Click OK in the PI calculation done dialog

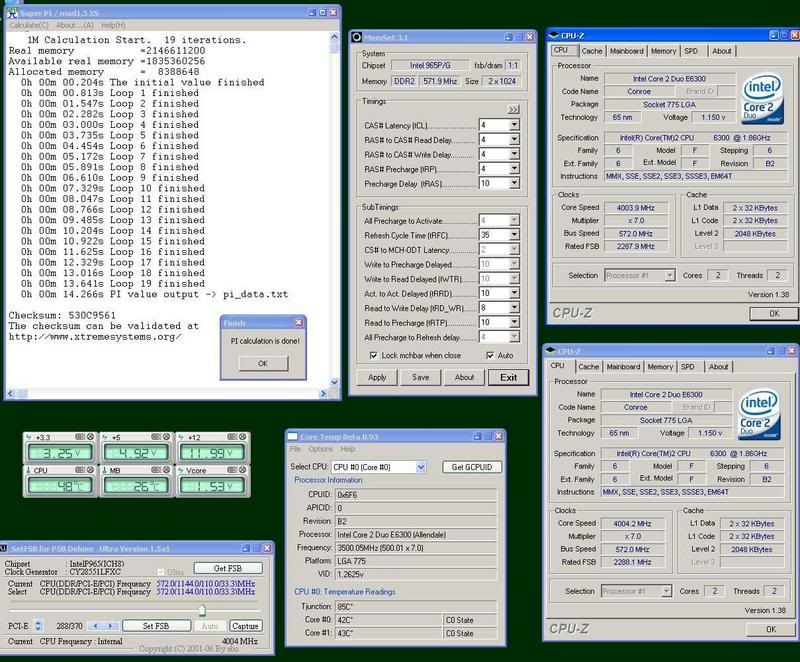click(x=263, y=363)
